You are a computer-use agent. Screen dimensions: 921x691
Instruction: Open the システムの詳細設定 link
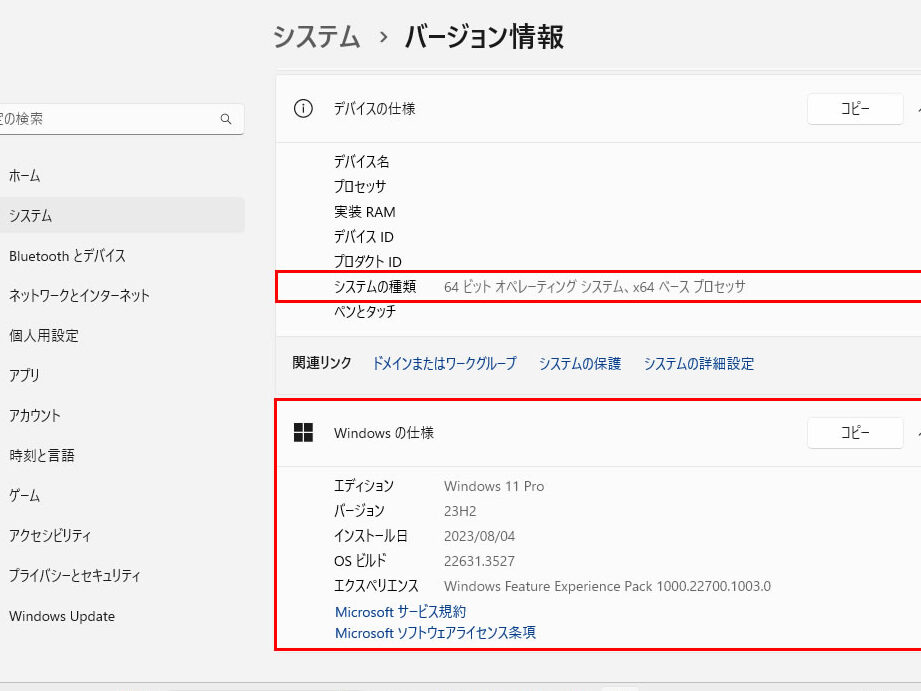(699, 364)
